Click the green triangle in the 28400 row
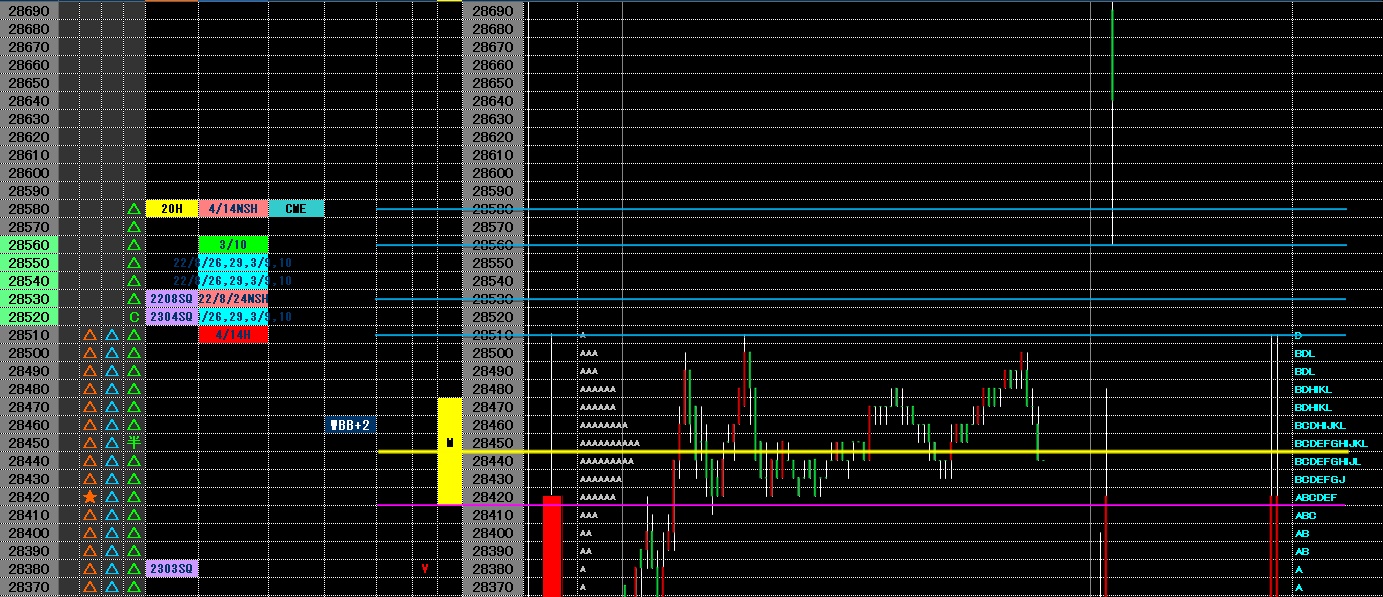This screenshot has height=597, width=1383. click(x=134, y=533)
